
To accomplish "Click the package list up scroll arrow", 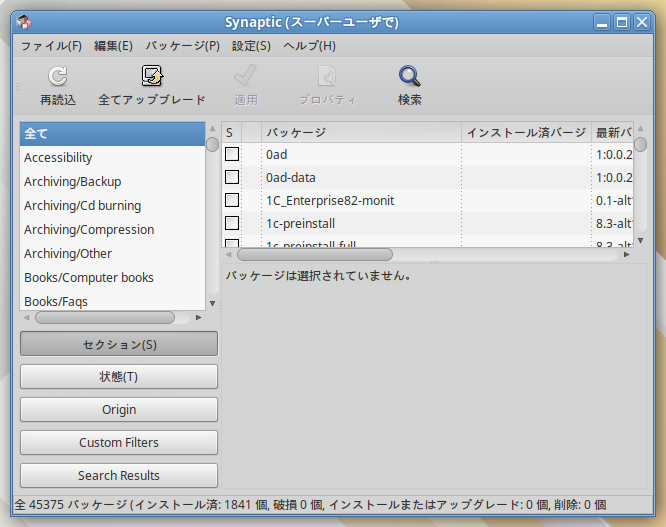I will point(641,128).
